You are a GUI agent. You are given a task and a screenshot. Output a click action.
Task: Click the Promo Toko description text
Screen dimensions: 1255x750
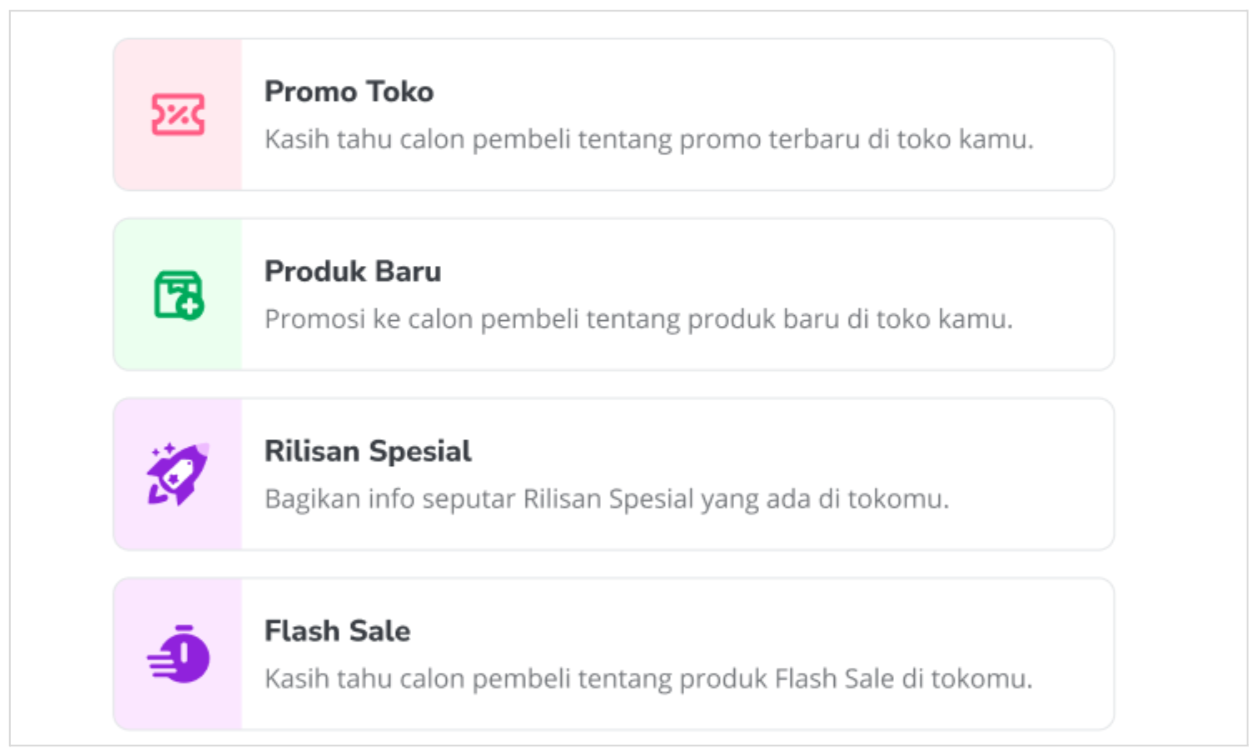point(649,140)
